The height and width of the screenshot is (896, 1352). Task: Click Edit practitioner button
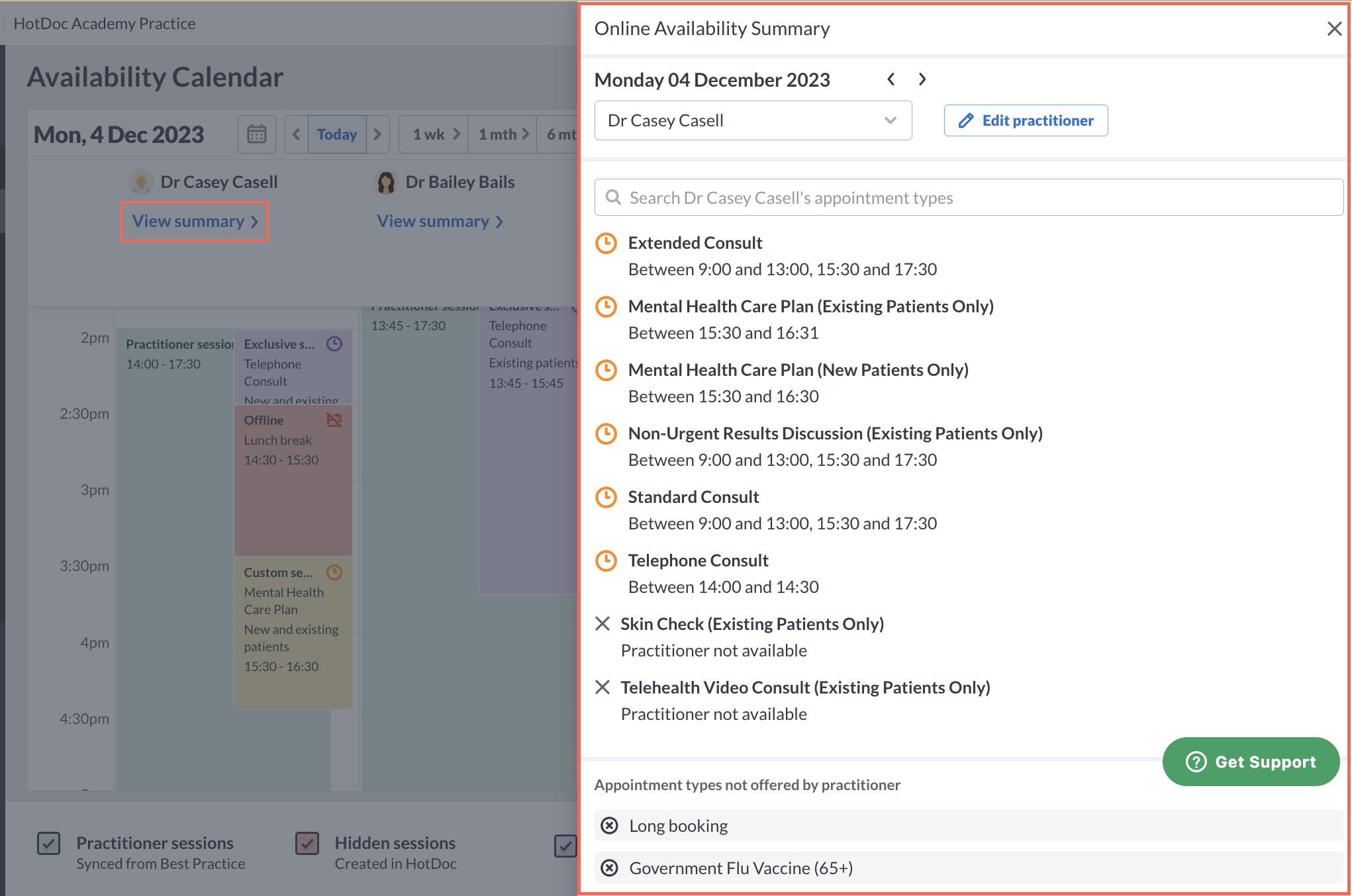(x=1026, y=120)
